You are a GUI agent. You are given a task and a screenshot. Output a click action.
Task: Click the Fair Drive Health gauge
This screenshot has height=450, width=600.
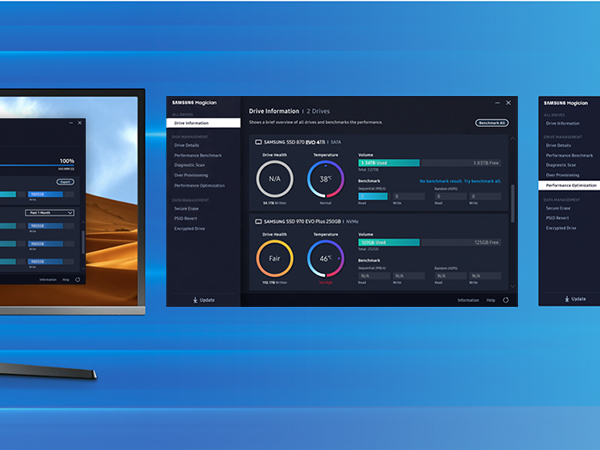click(275, 259)
